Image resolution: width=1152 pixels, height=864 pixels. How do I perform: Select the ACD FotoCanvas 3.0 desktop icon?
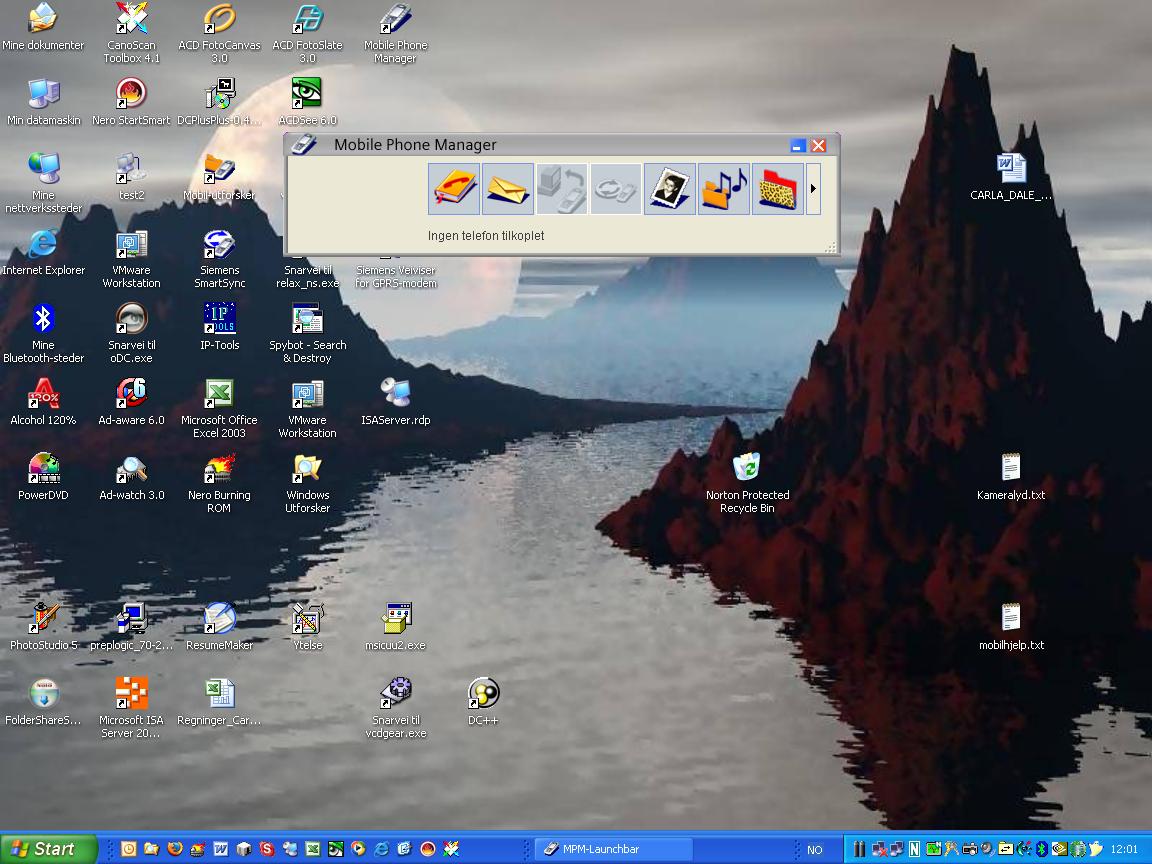(219, 33)
